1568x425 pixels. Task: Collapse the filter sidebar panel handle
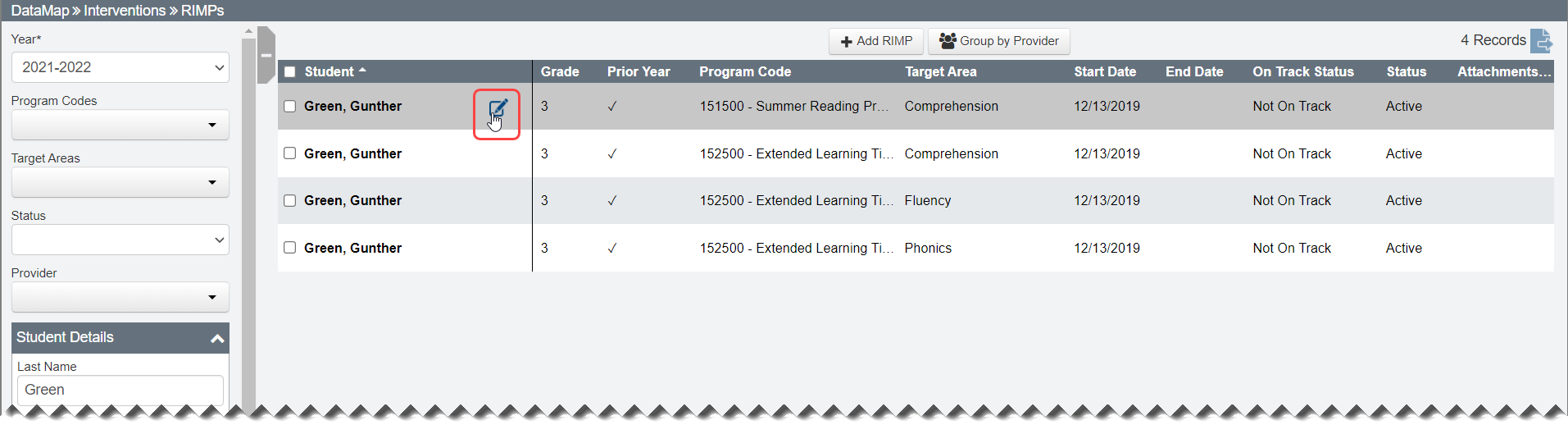(266, 55)
